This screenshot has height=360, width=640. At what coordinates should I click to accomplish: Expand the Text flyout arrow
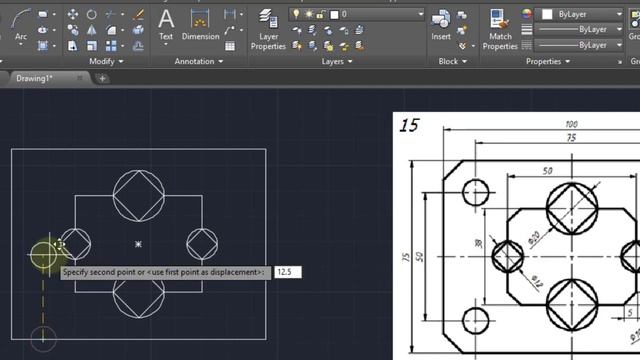click(166, 45)
